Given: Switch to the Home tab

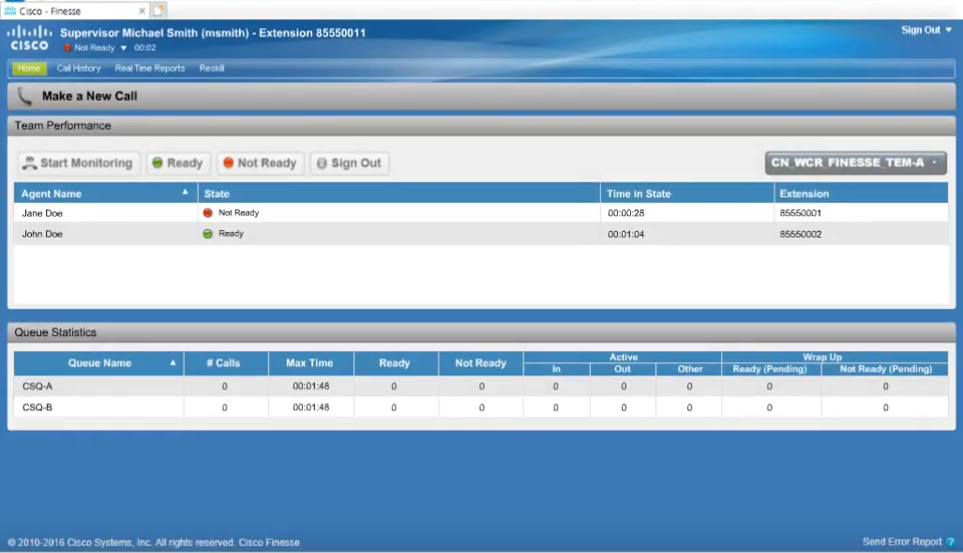Looking at the screenshot, I should pyautogui.click(x=29, y=68).
